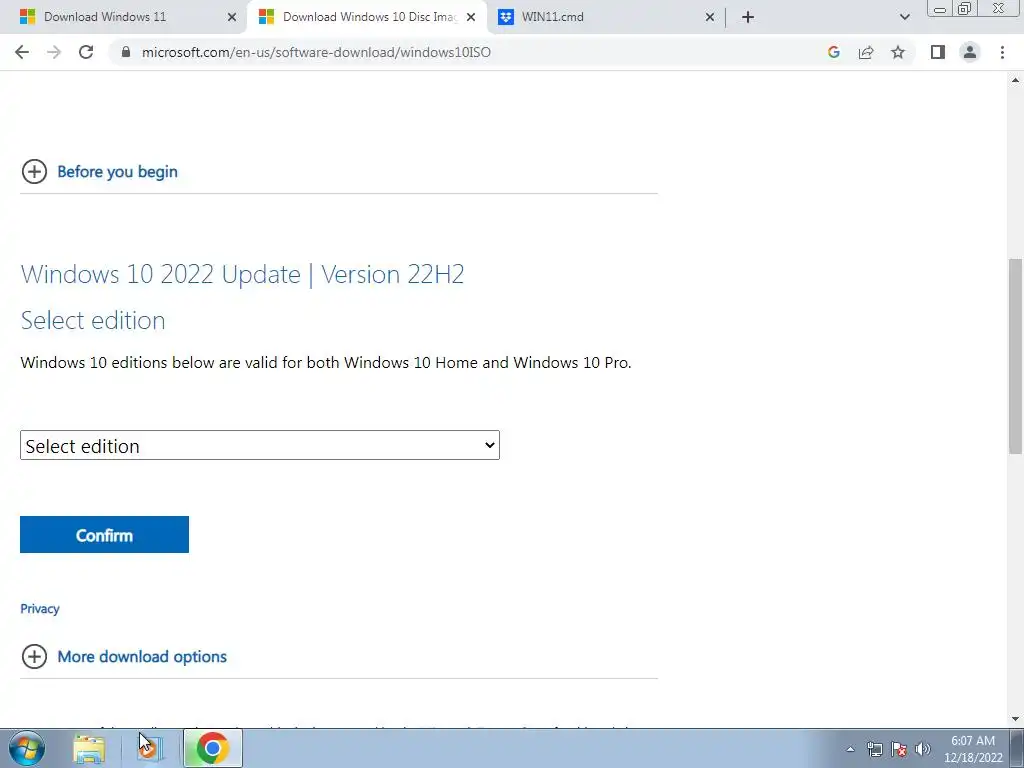
Task: Reload the current page
Action: click(86, 52)
